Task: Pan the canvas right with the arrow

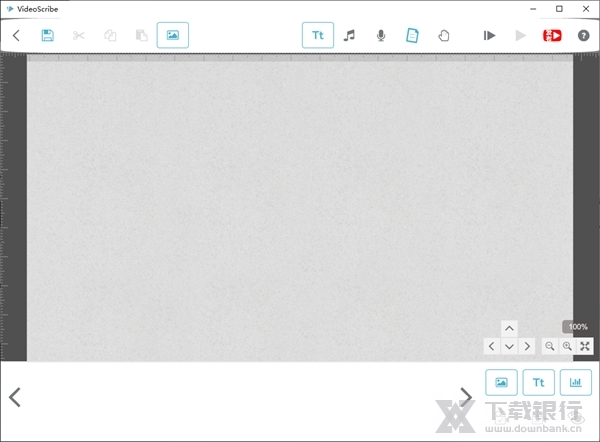Action: point(527,346)
